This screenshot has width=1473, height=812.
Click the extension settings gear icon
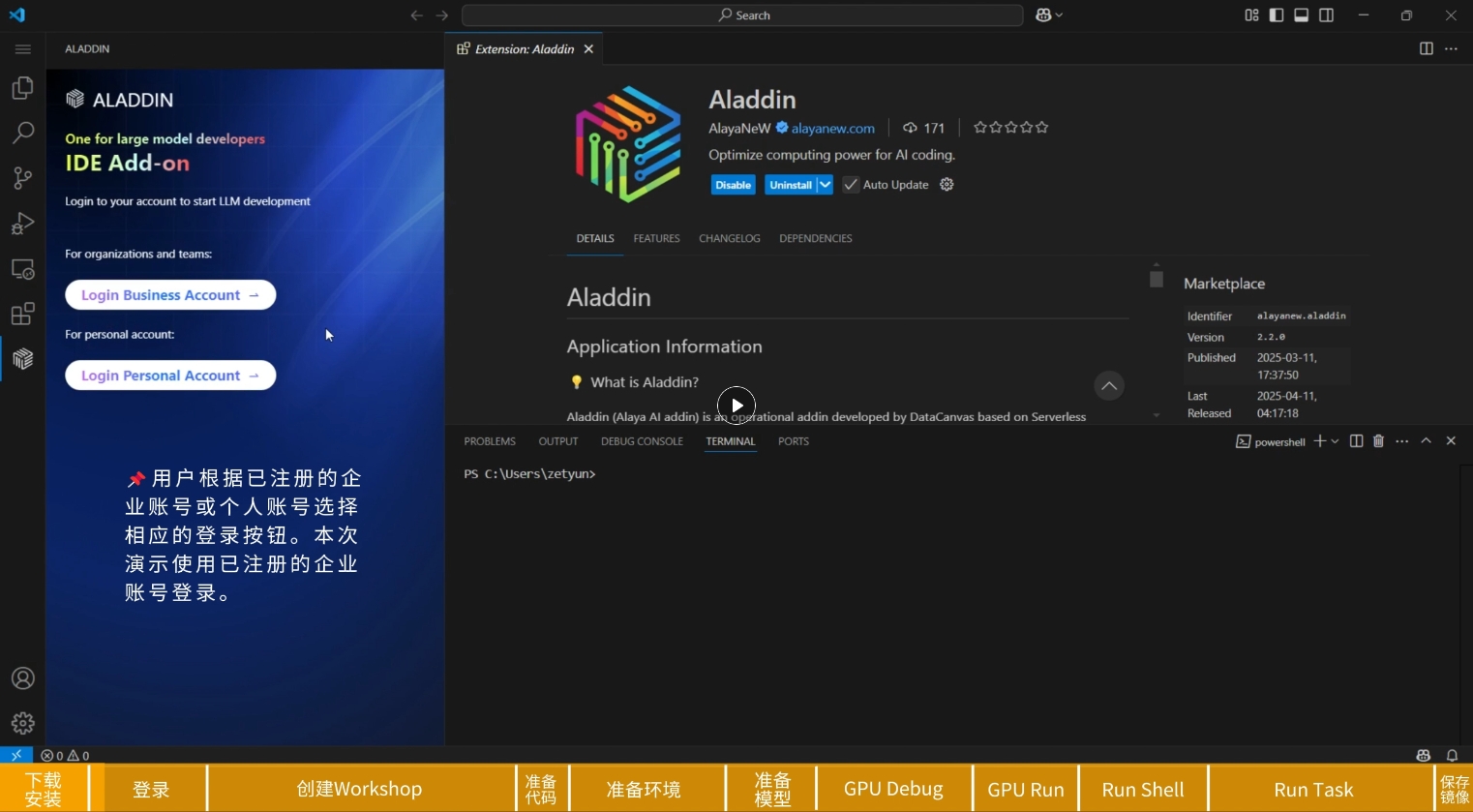(x=947, y=185)
